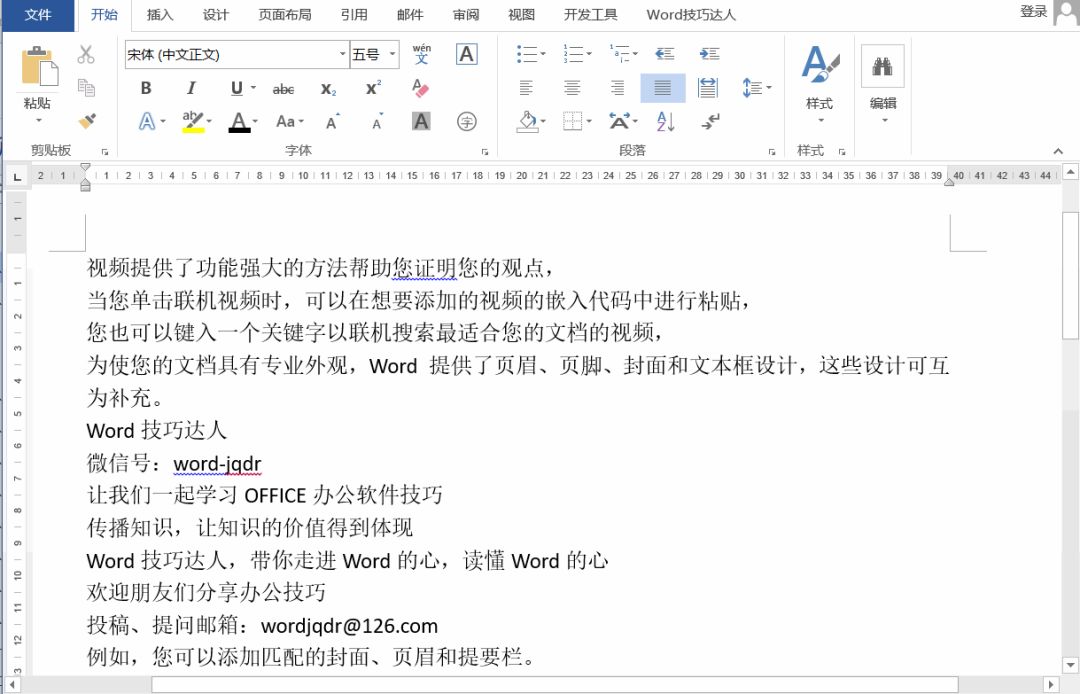This screenshot has height=694, width=1080.
Task: Insert an enclosed character with the circled 字 icon
Action: point(466,122)
